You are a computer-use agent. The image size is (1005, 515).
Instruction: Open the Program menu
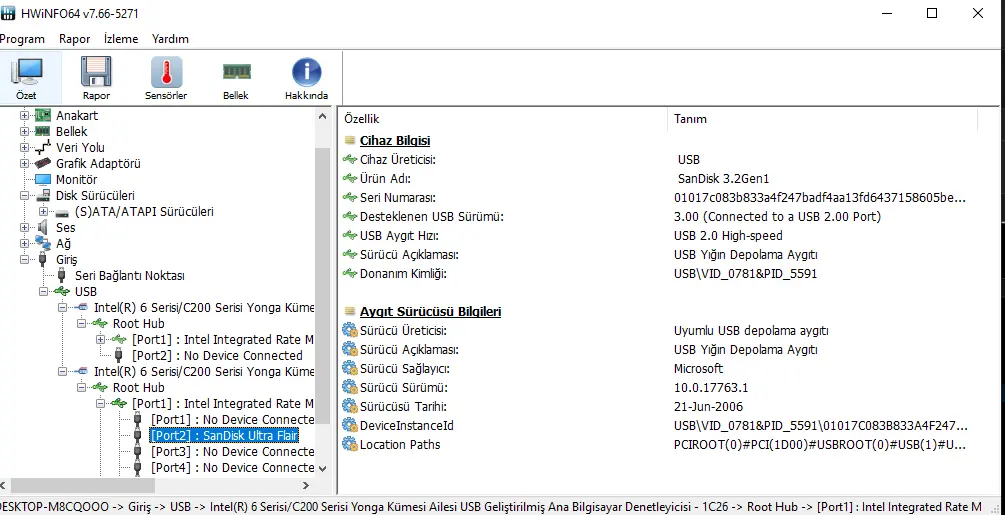coord(22,38)
